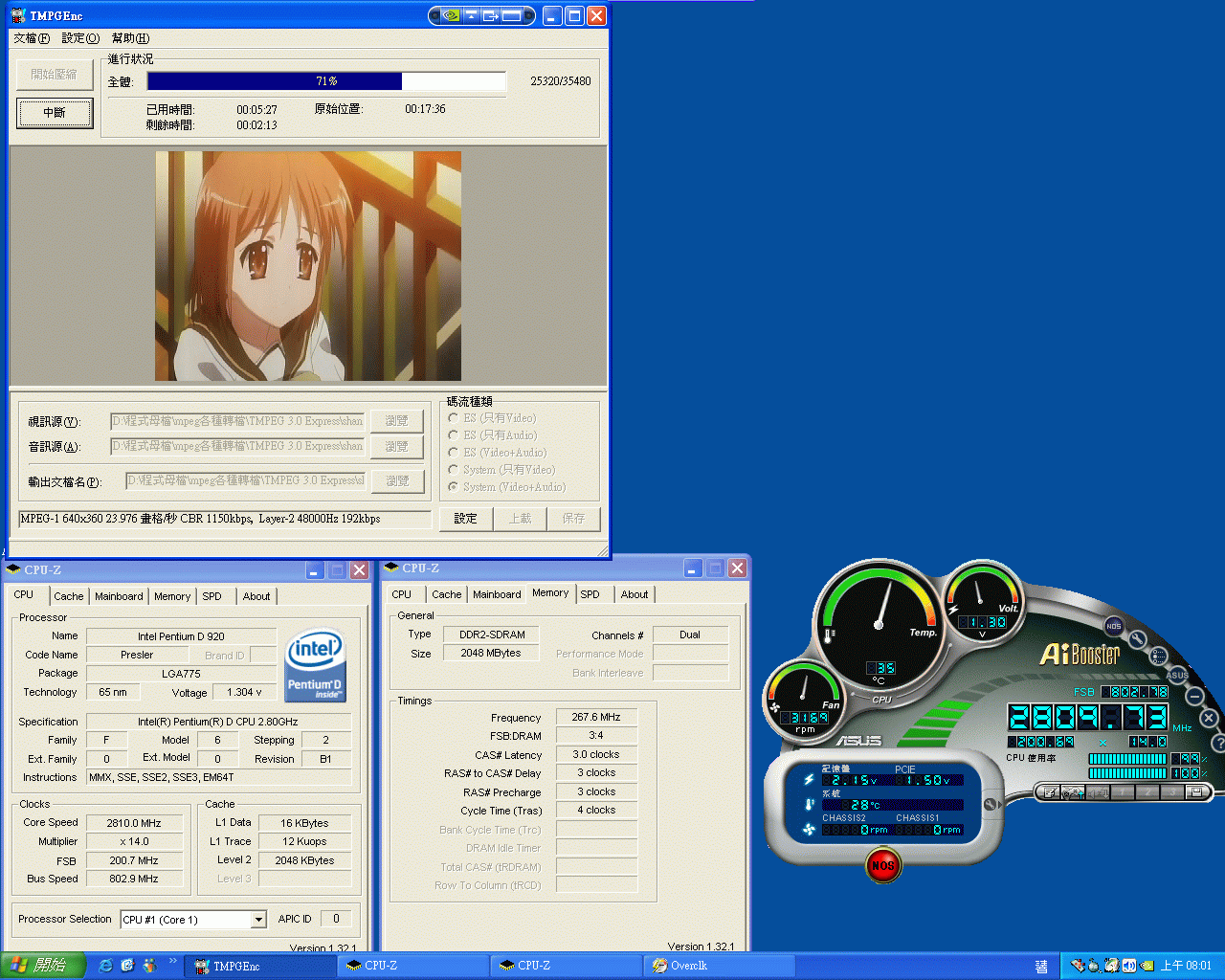
Task: Click the NOS round button atop AI Booster
Action: [1114, 626]
